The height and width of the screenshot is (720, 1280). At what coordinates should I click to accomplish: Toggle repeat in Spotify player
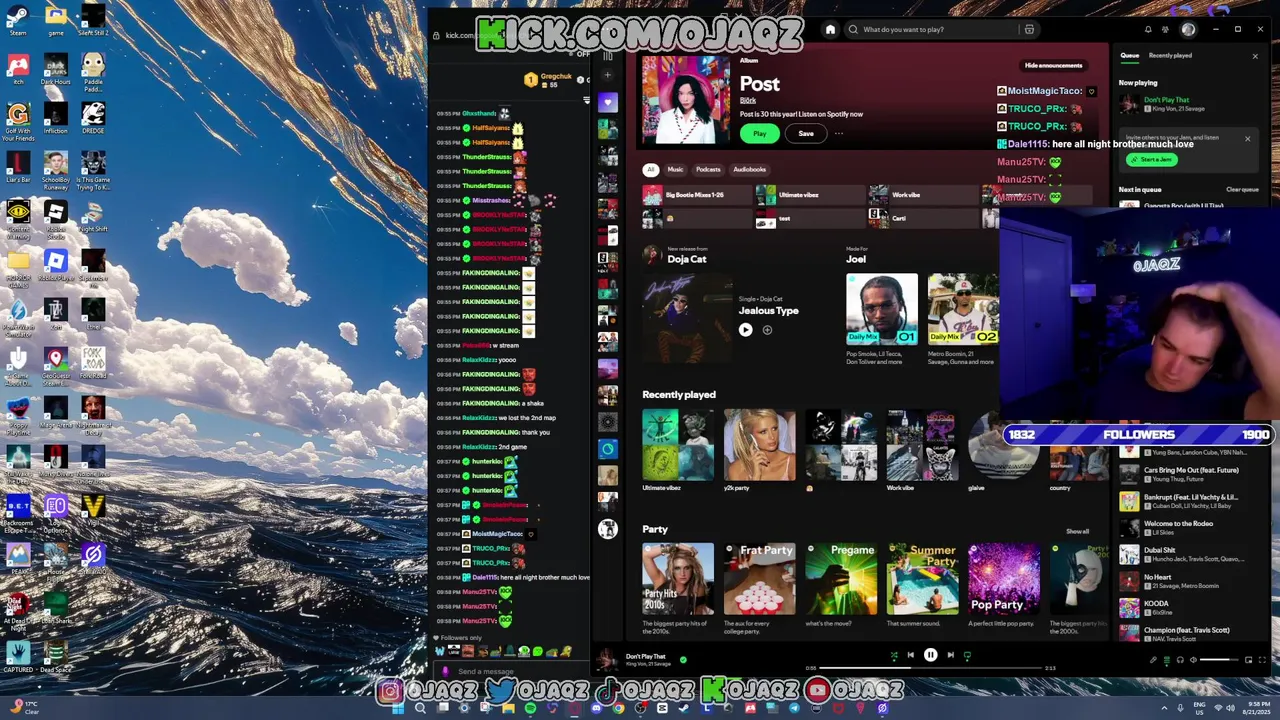pyautogui.click(x=967, y=655)
